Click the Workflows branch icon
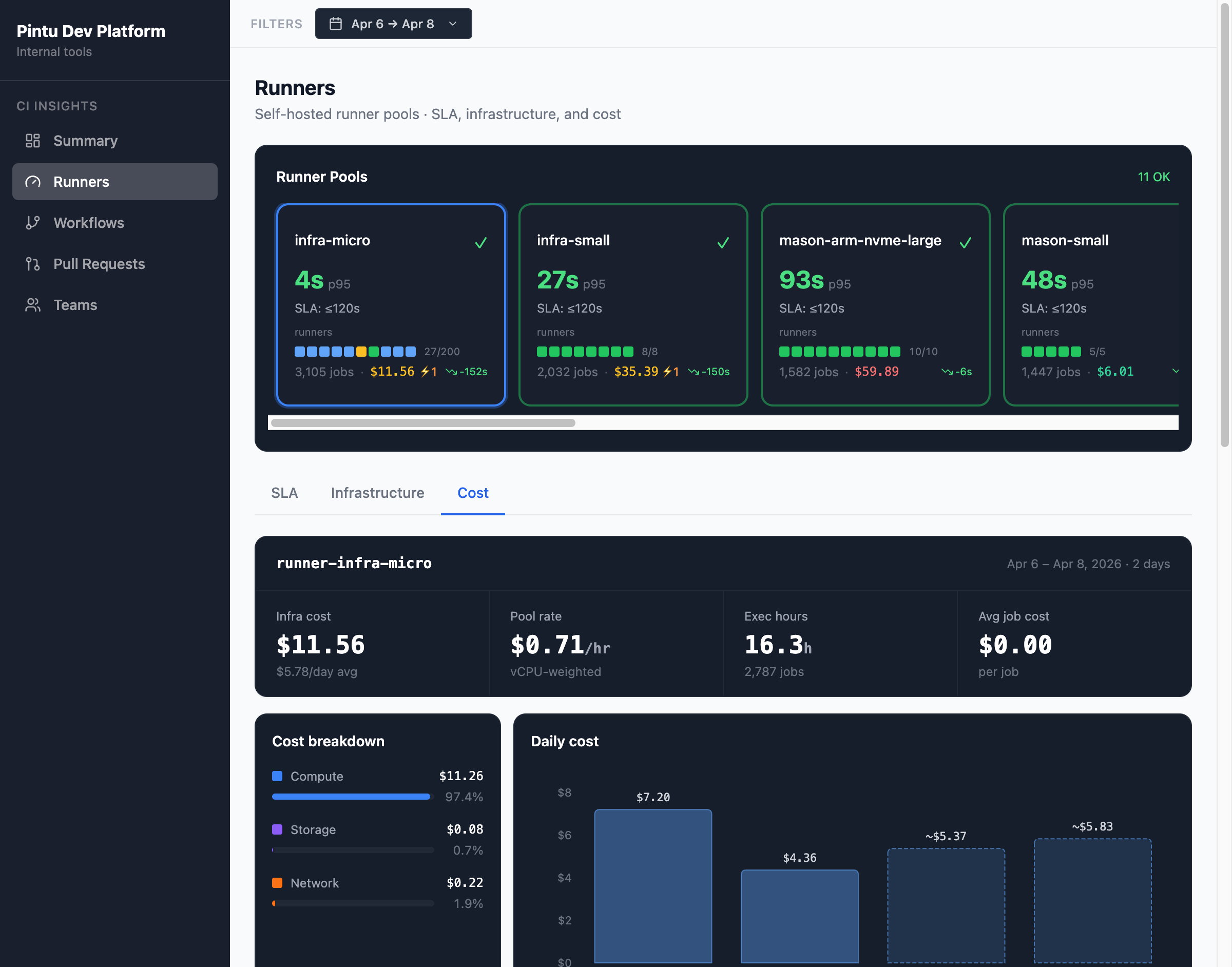Viewport: 1232px width, 967px height. click(33, 222)
